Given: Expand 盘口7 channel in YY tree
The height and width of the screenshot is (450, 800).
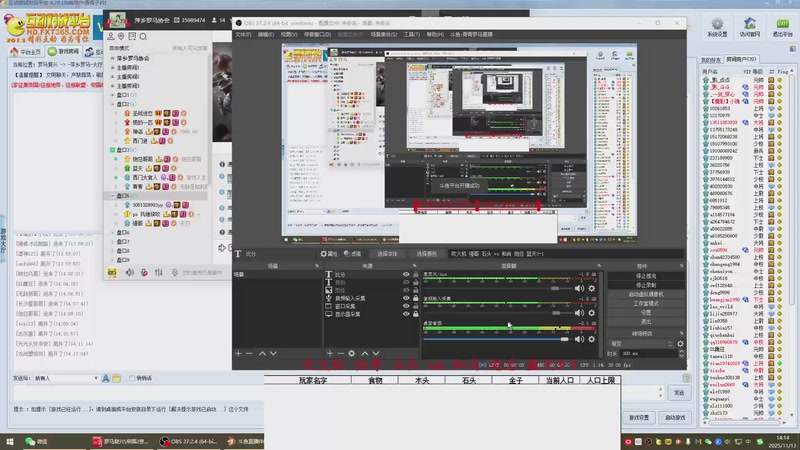Looking at the screenshot, I should (x=113, y=242).
